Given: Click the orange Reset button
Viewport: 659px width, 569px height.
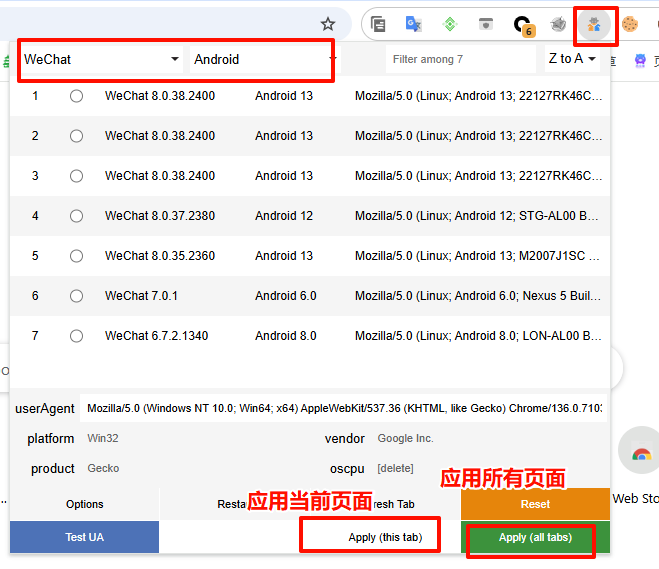Looking at the screenshot, I should 535,504.
